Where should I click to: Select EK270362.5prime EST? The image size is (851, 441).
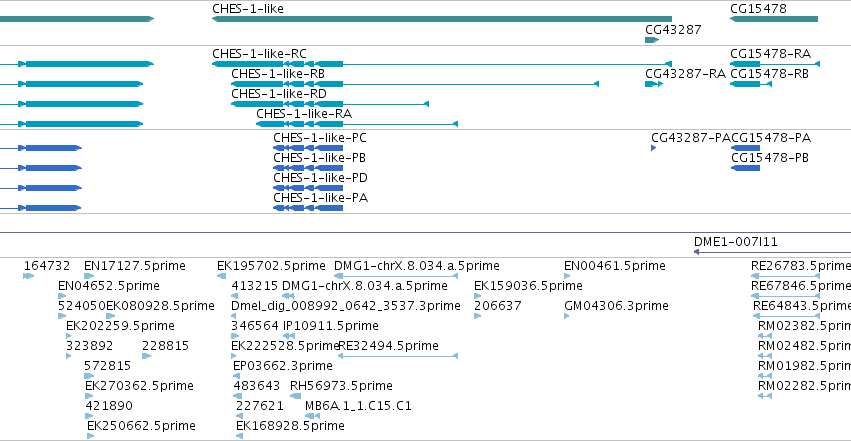pyautogui.click(x=89, y=397)
